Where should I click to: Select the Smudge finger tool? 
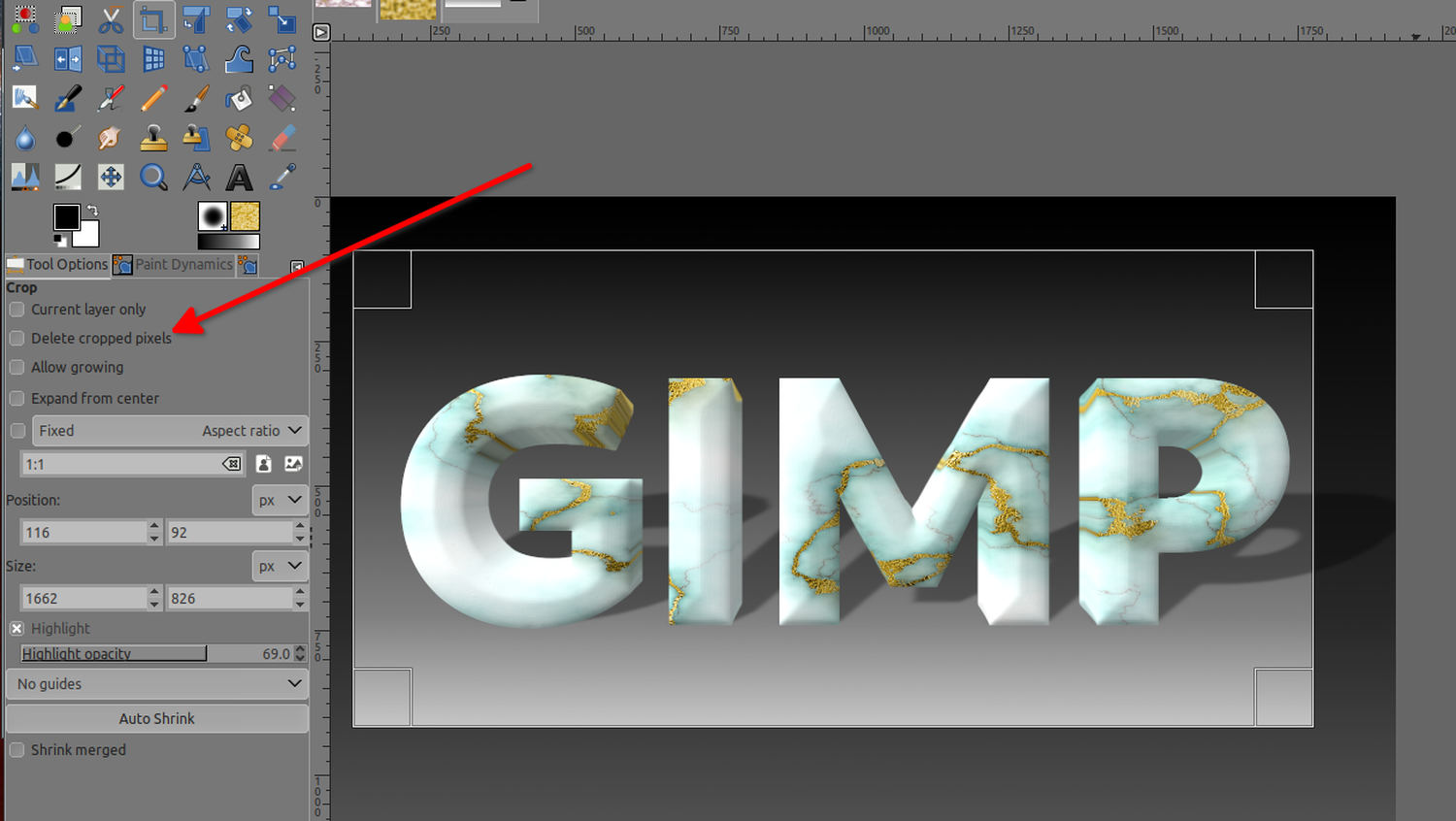pyautogui.click(x=111, y=138)
